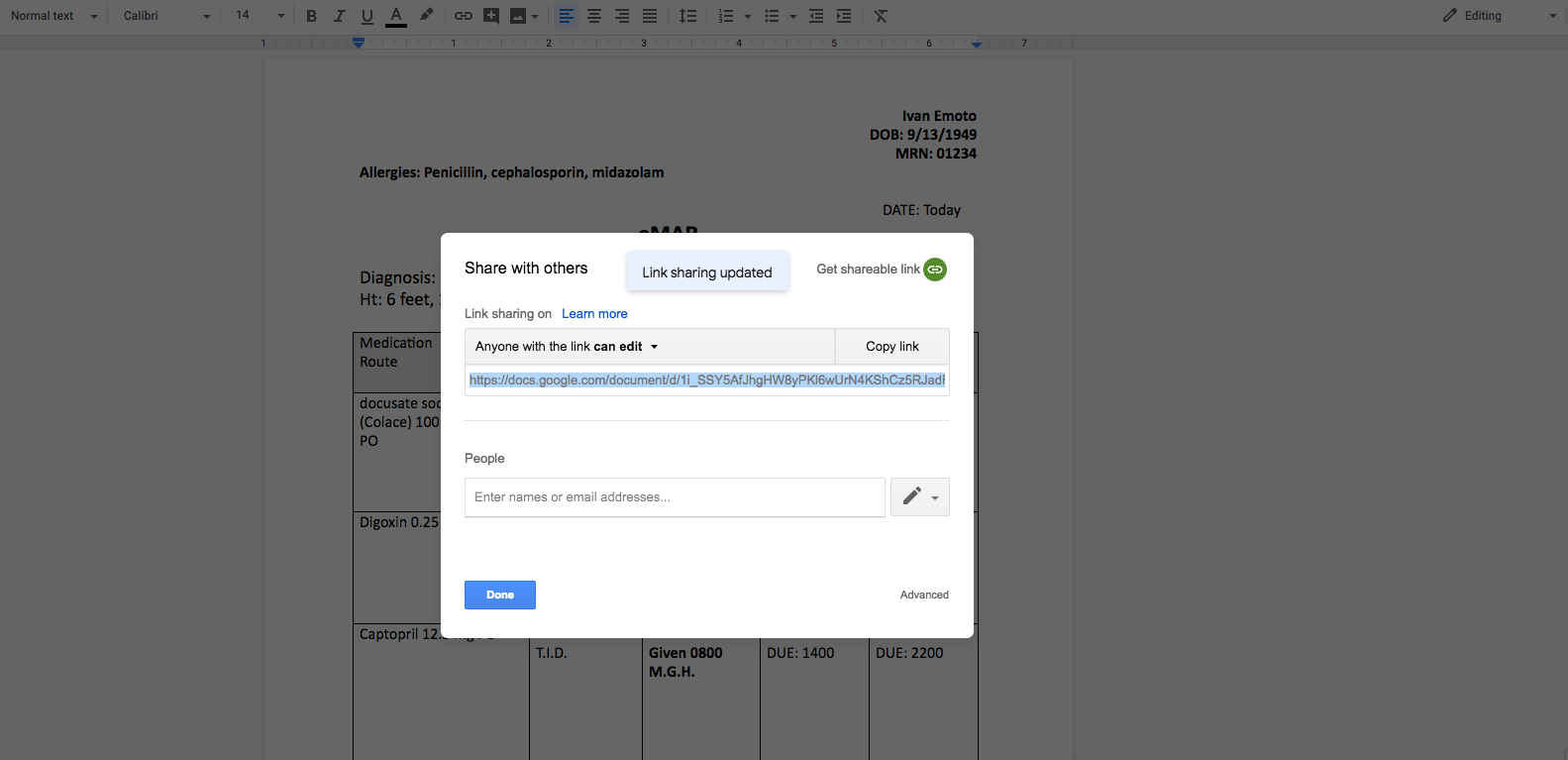Open the text color picker
The image size is (1568, 760).
396,16
